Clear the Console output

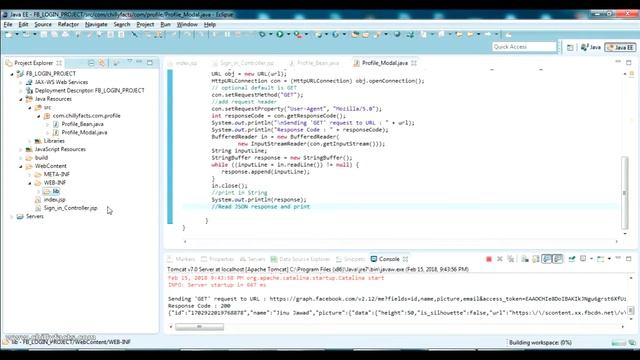pos(525,259)
